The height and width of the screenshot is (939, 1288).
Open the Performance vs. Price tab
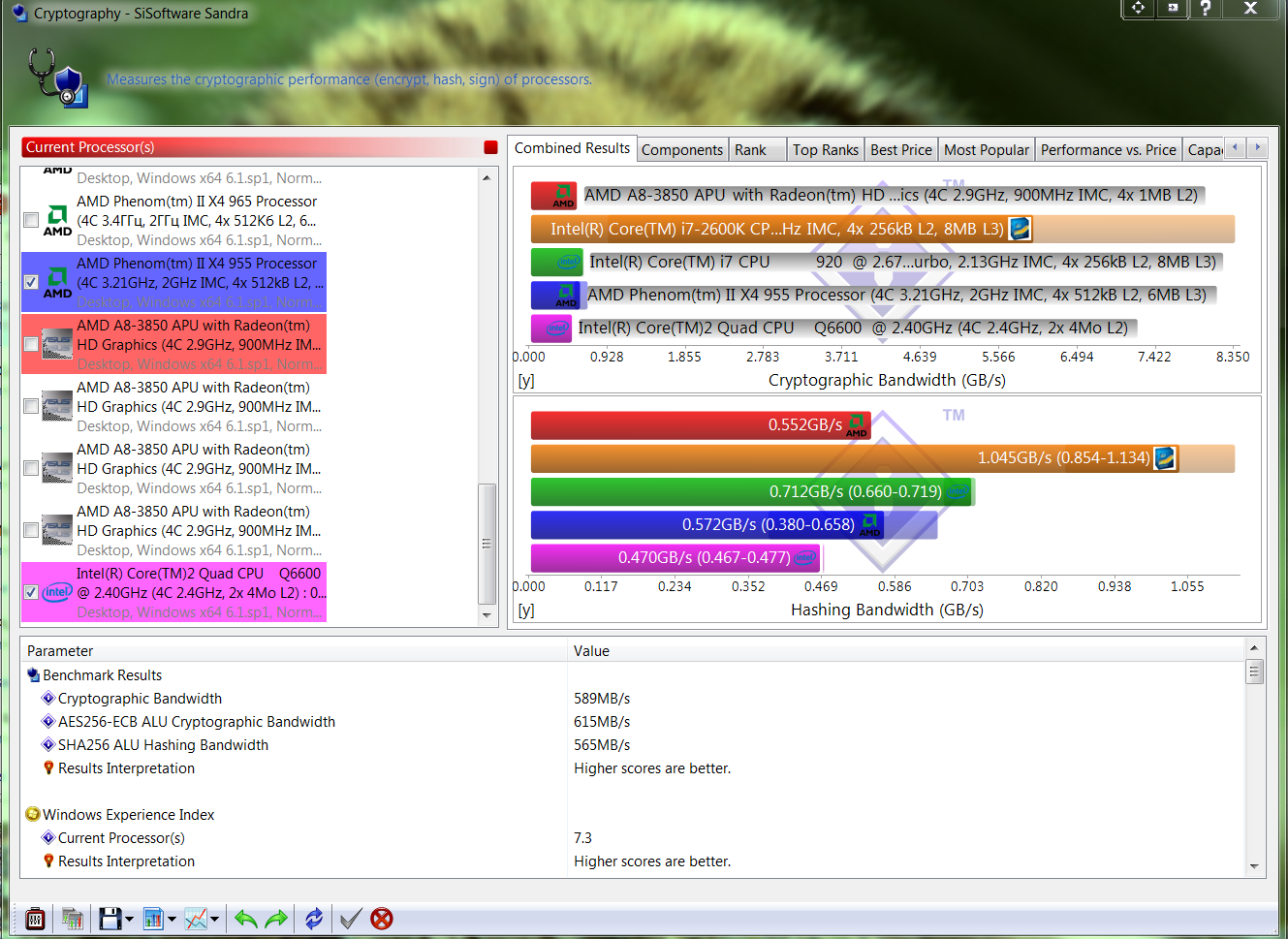tap(1109, 149)
